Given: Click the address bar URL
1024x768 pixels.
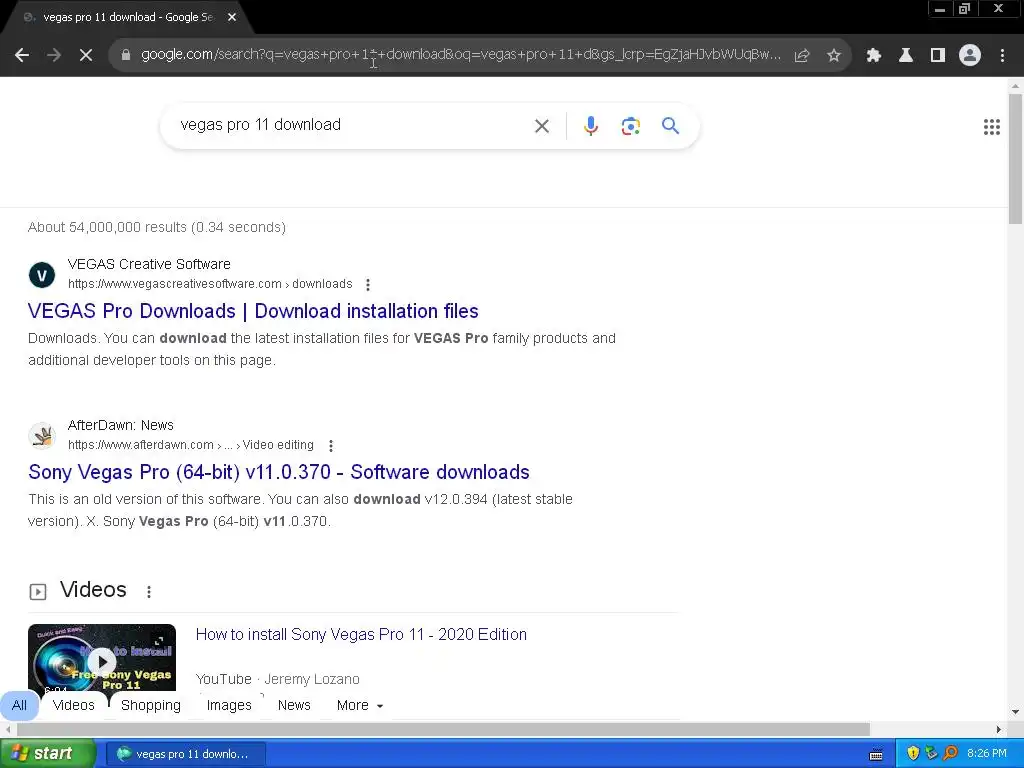Looking at the screenshot, I should 460,55.
